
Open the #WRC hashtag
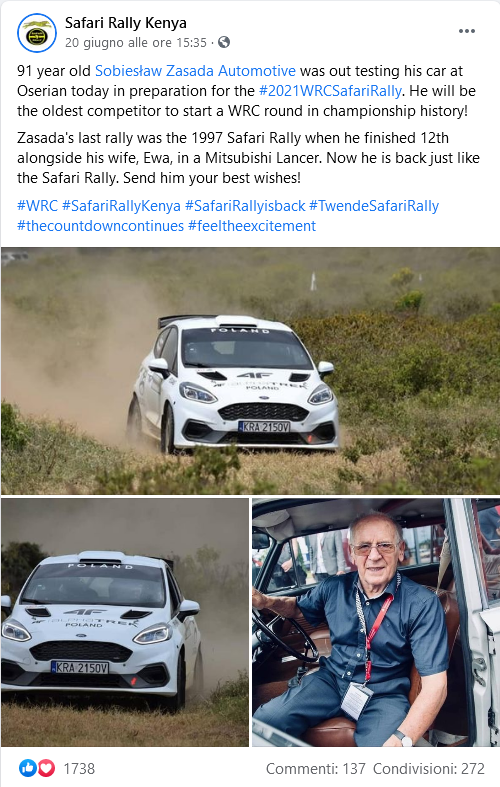click(x=37, y=206)
